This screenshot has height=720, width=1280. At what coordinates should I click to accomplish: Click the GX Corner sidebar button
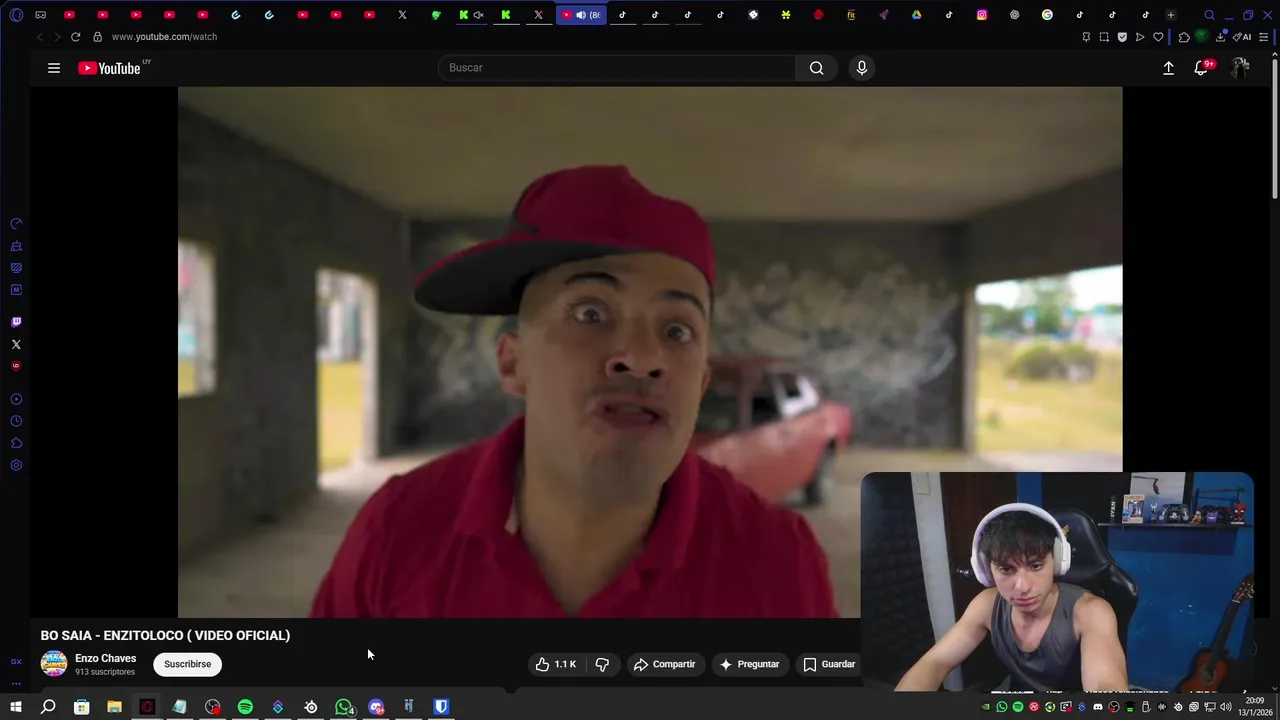(x=16, y=662)
